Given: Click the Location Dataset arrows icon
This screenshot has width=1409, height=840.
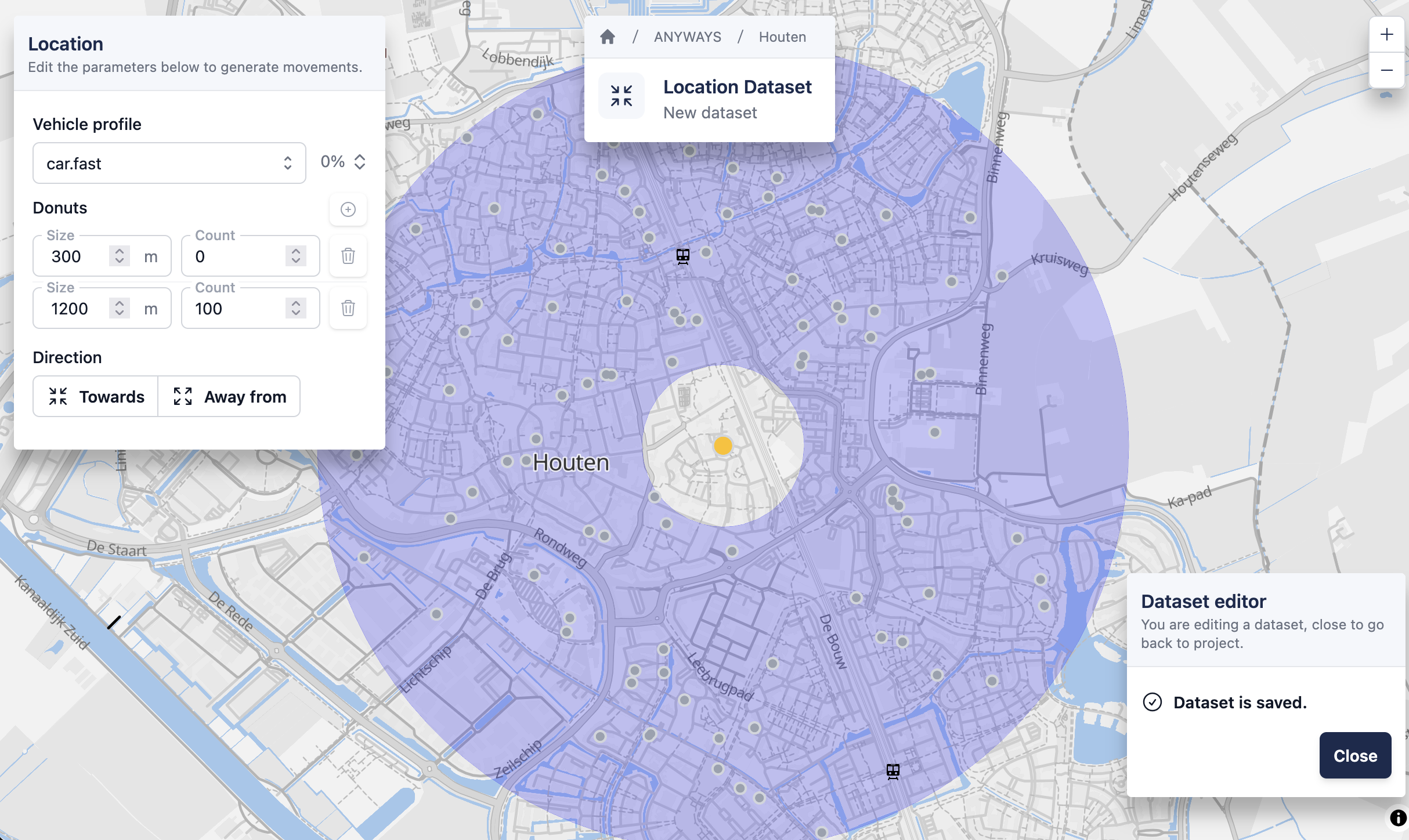Looking at the screenshot, I should (621, 96).
